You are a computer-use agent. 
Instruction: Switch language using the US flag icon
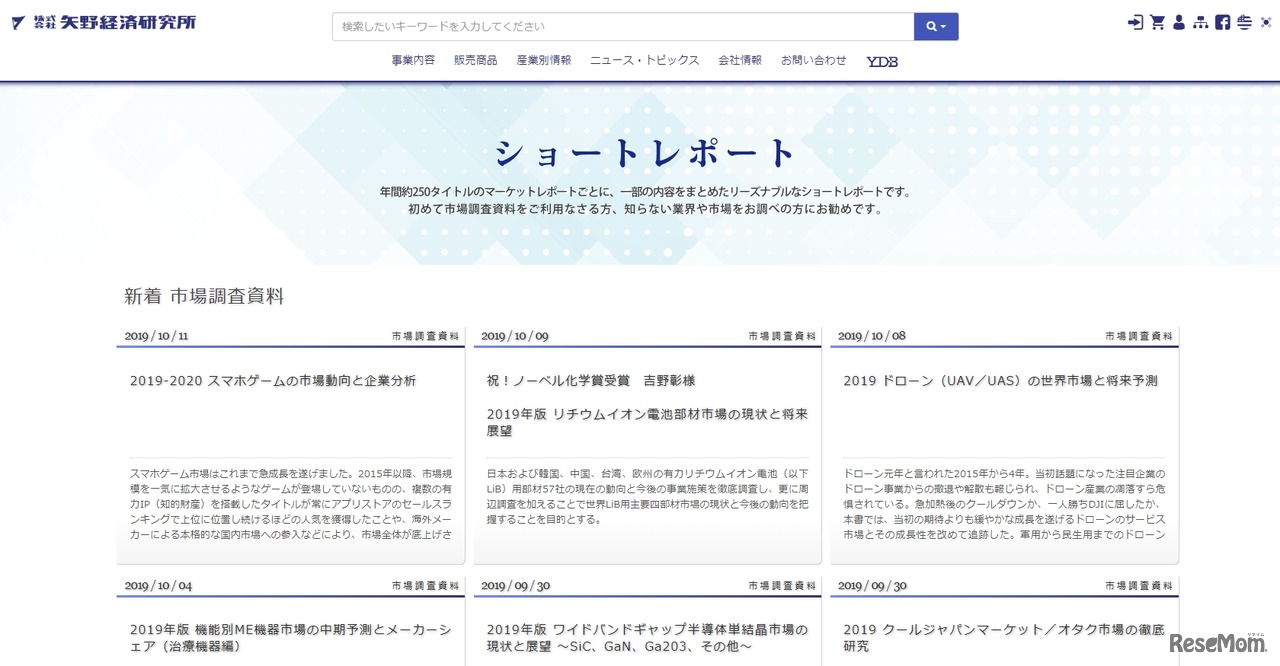point(1244,22)
